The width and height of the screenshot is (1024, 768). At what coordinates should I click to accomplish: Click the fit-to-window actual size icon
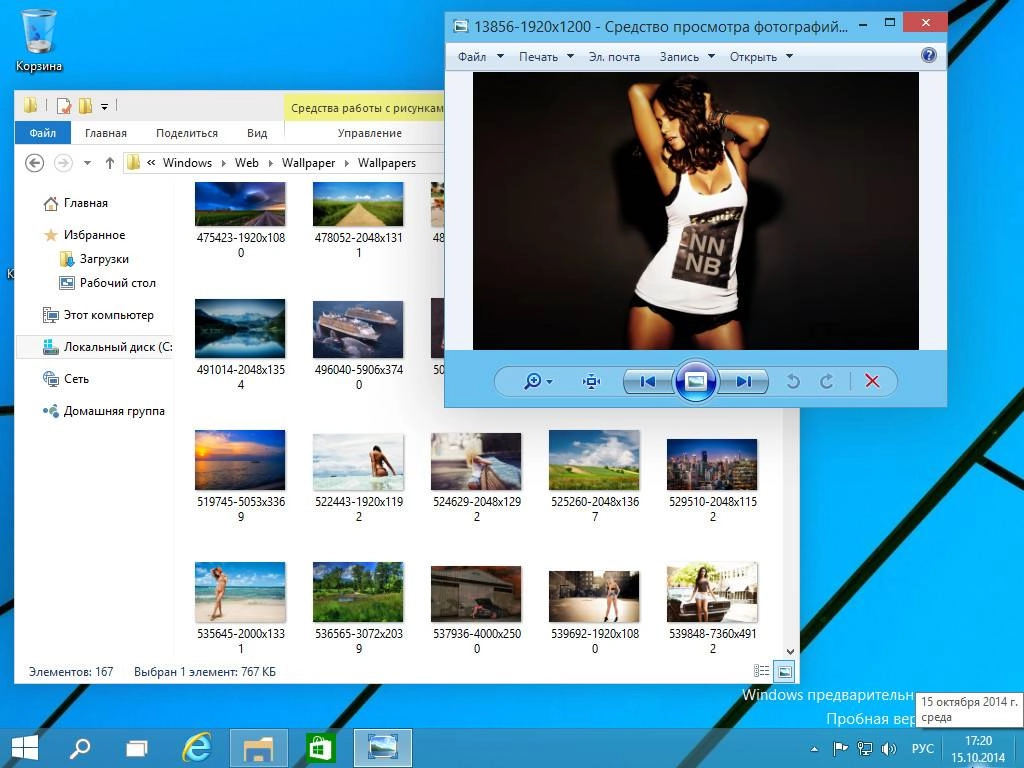[x=591, y=381]
